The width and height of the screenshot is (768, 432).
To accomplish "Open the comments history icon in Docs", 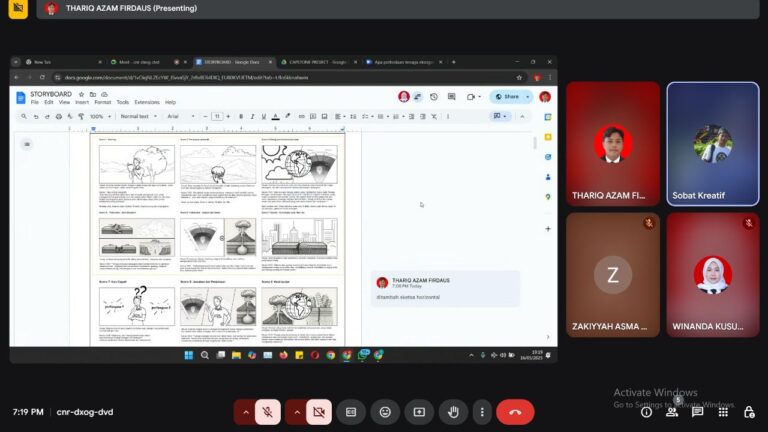I will (x=452, y=97).
